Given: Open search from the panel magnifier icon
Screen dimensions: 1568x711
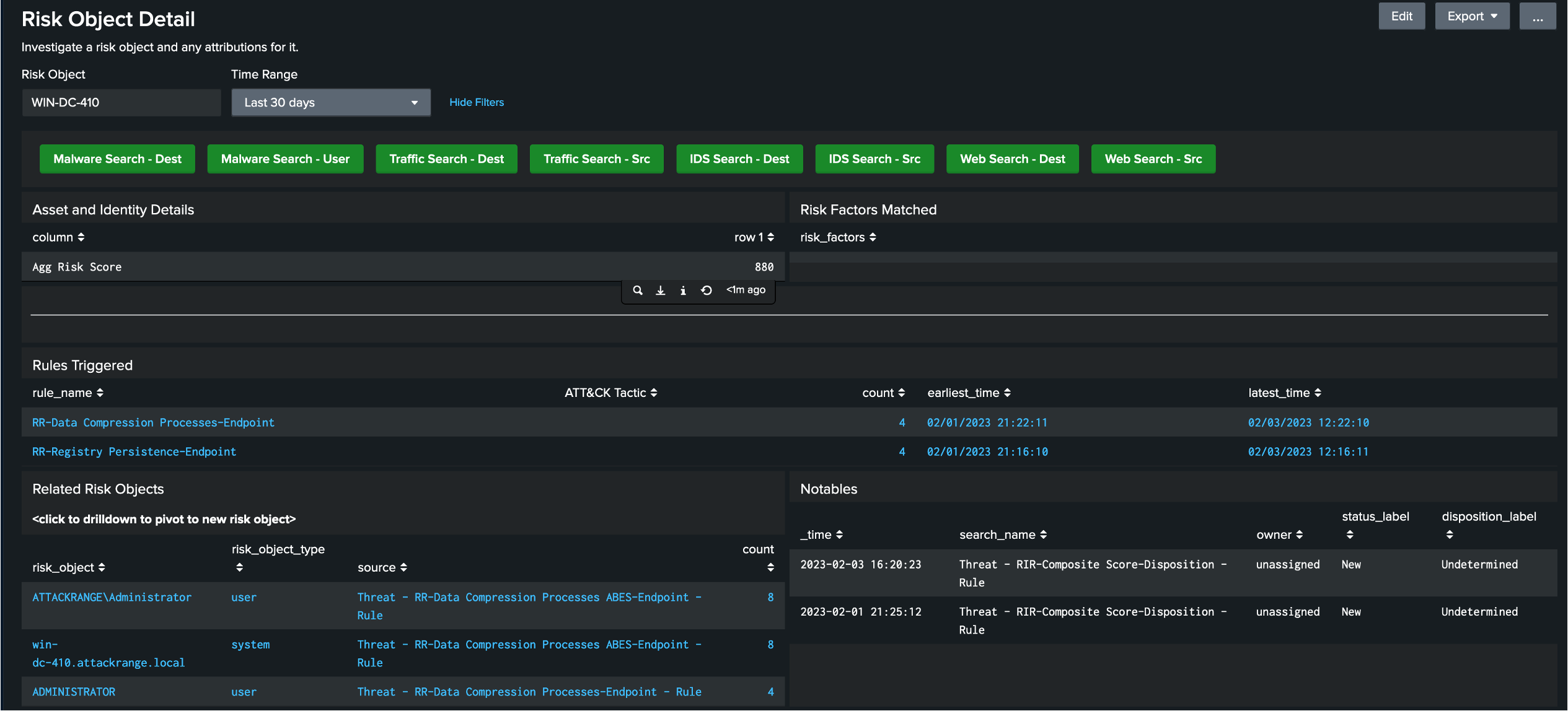Looking at the screenshot, I should click(x=637, y=290).
